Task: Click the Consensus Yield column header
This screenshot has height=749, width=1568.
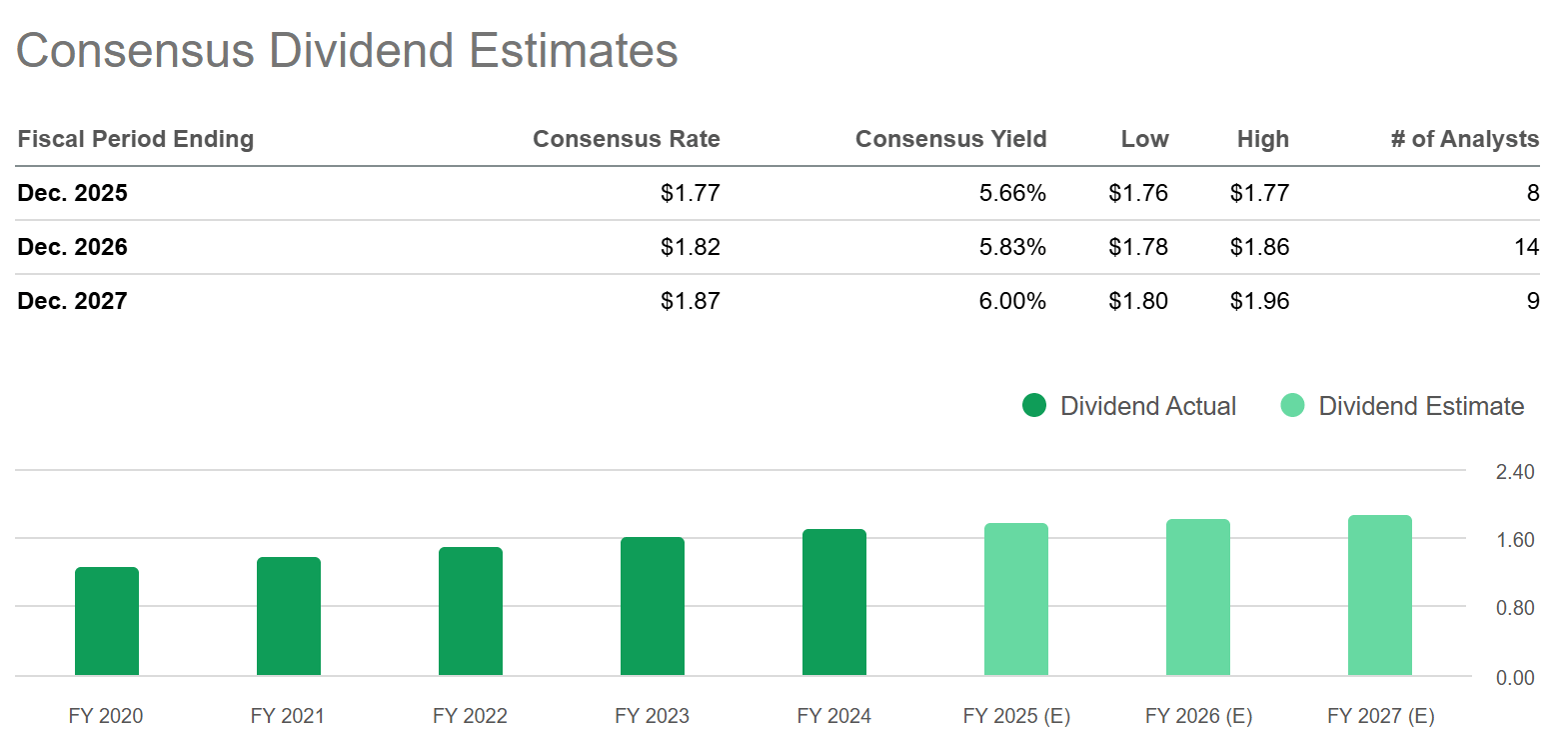Action: click(x=950, y=139)
